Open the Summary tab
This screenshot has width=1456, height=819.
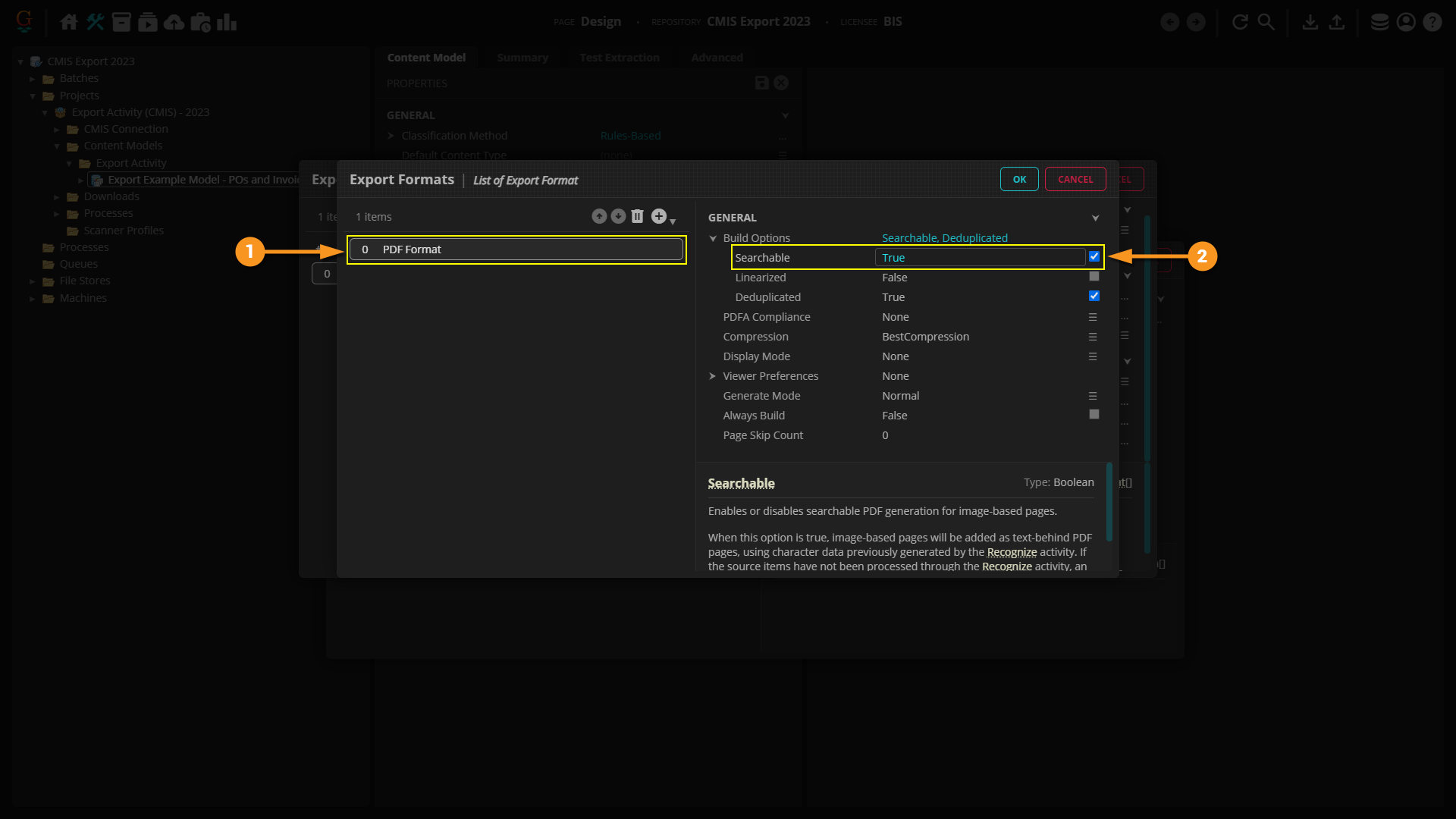pyautogui.click(x=522, y=58)
